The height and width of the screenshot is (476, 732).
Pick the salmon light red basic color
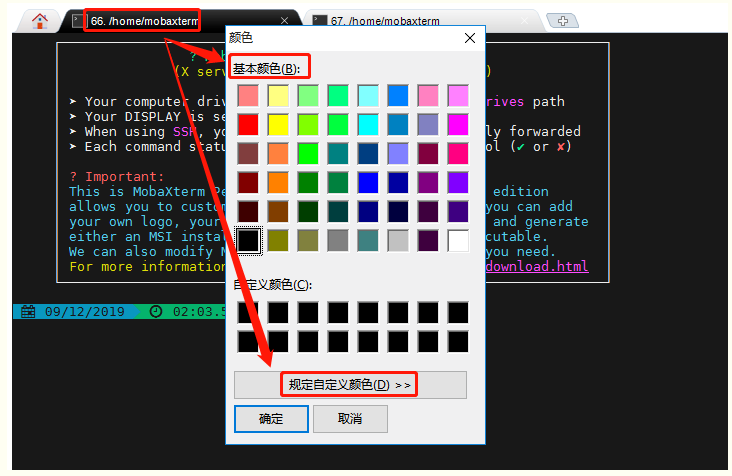(248, 96)
